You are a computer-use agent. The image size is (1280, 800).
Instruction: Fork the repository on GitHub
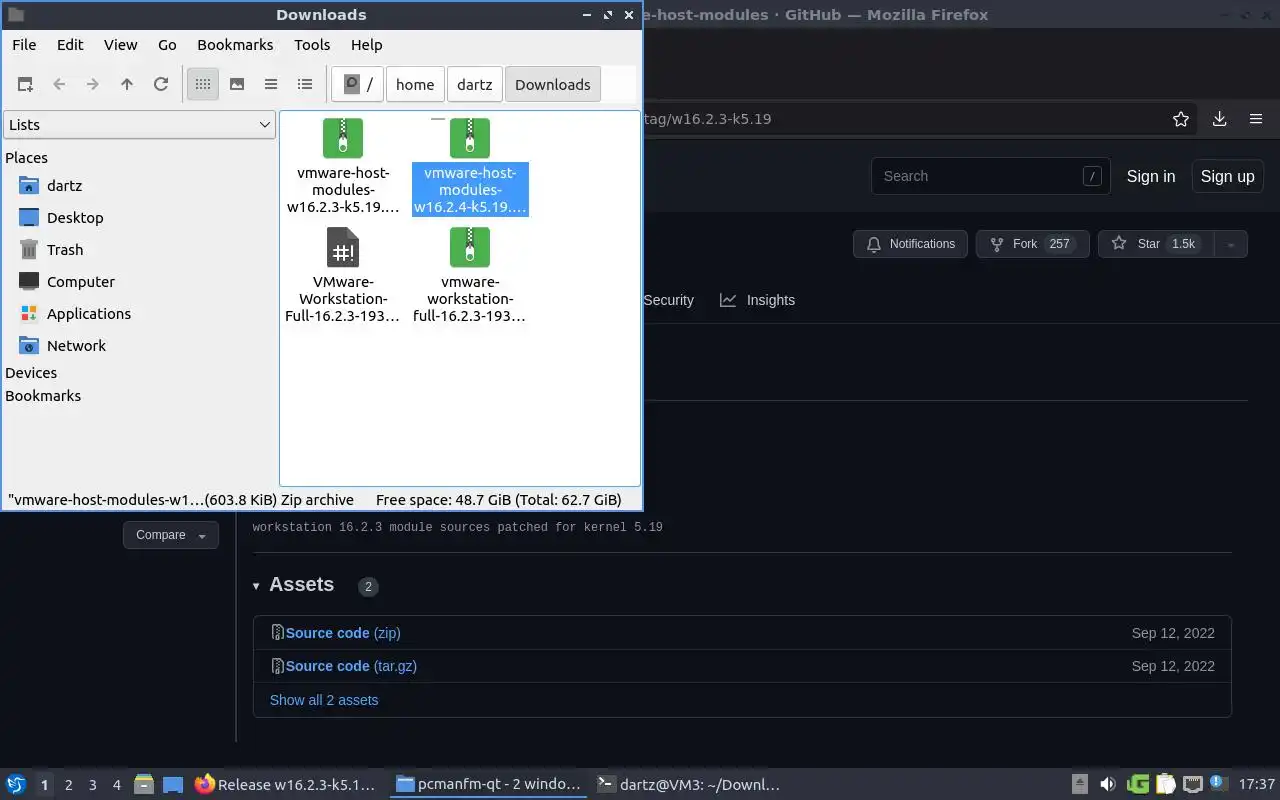[1032, 244]
